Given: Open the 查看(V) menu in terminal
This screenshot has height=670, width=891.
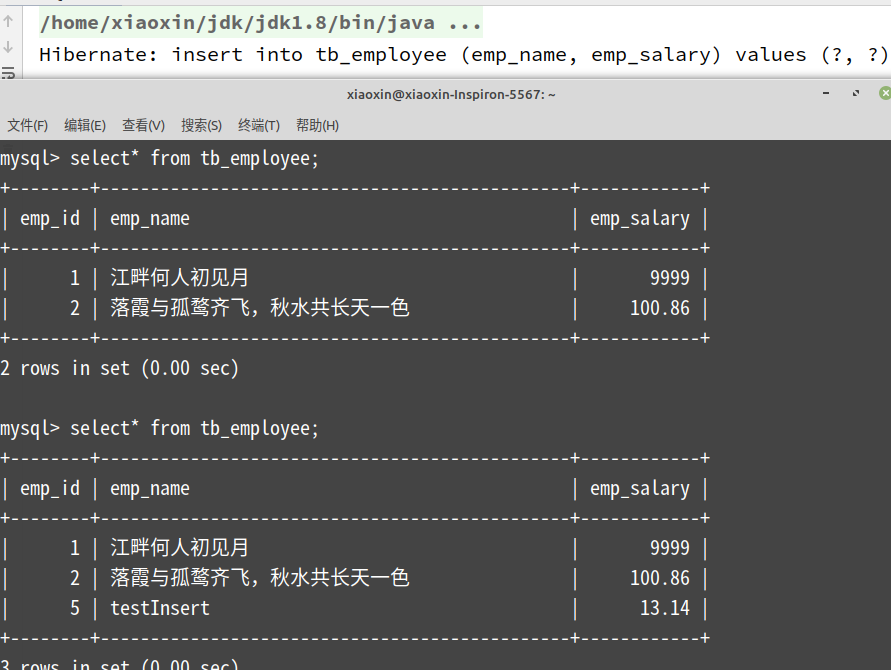Looking at the screenshot, I should click(143, 125).
